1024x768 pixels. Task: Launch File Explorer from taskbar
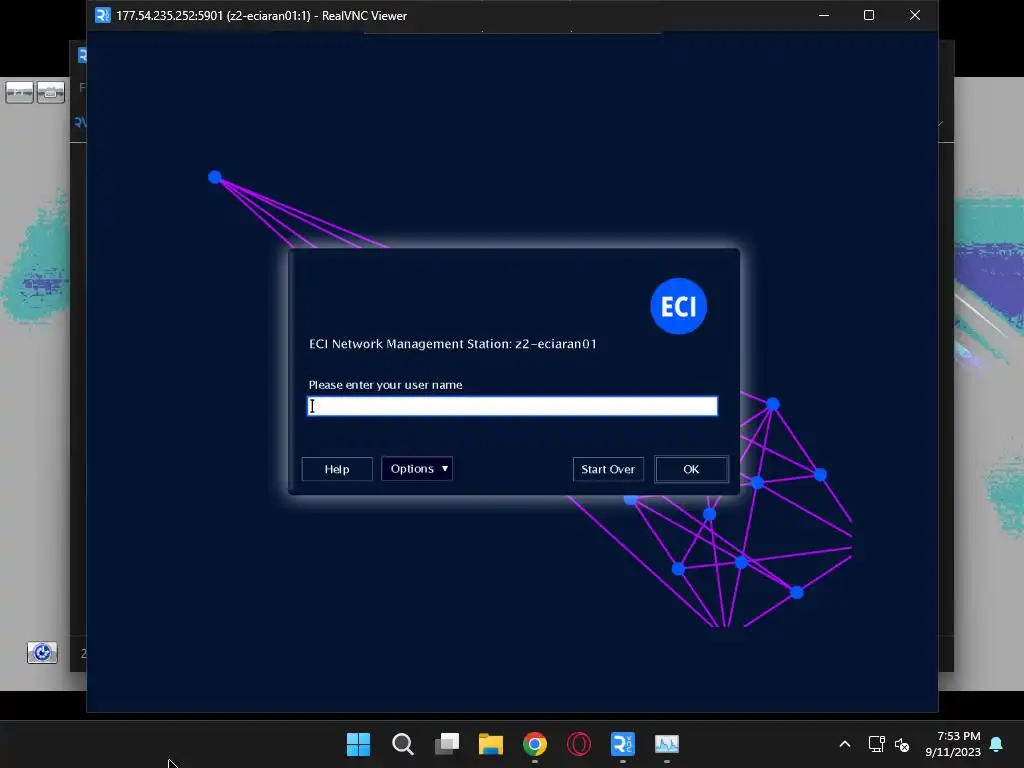491,744
